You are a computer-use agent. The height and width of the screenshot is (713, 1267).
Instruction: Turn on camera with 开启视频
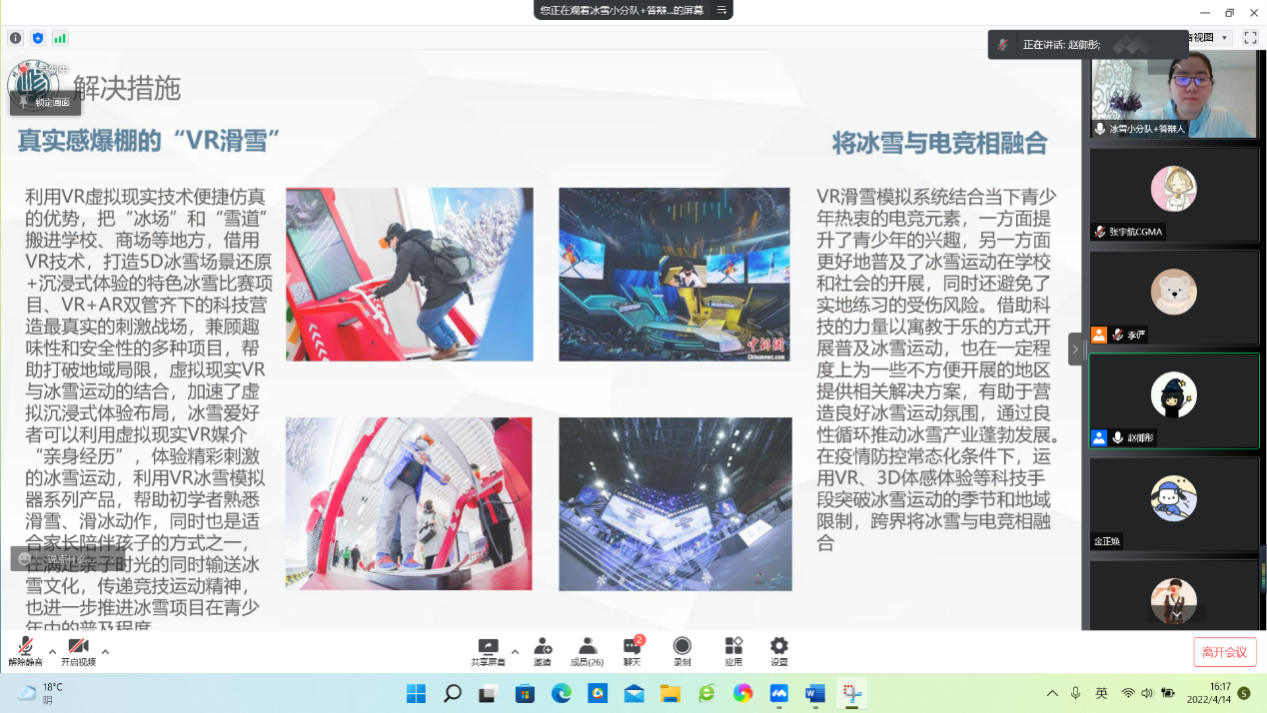[x=78, y=650]
